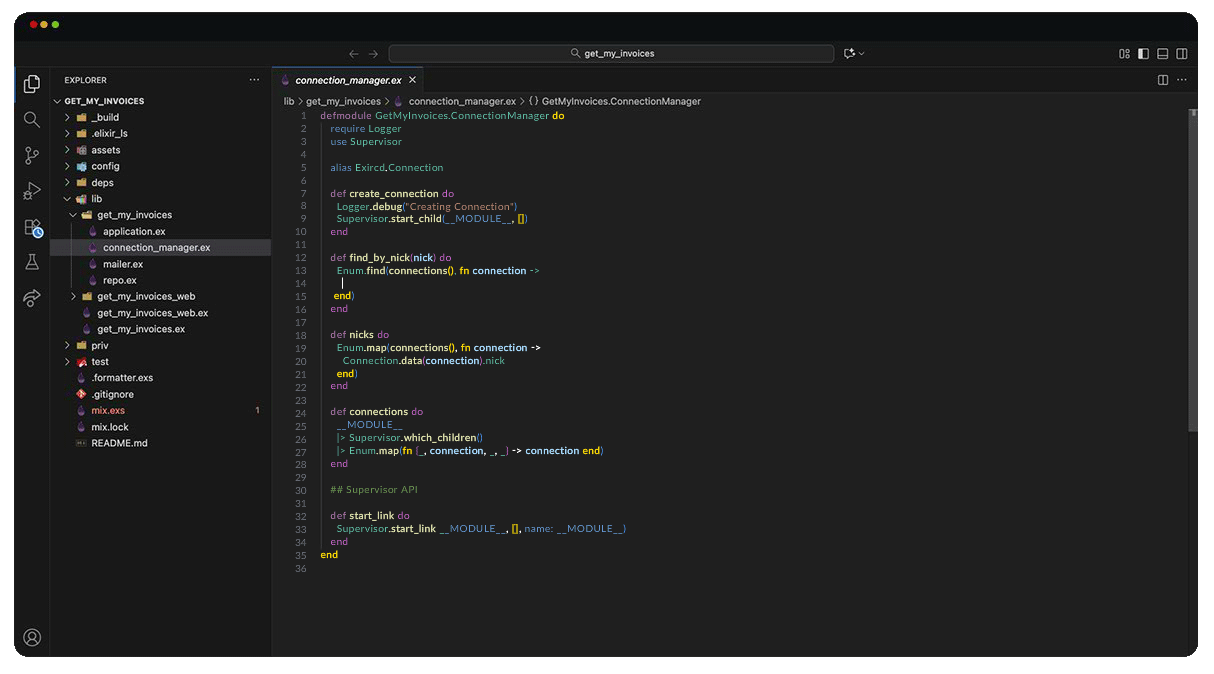Click the Accounts icon in activity bar

32,637
